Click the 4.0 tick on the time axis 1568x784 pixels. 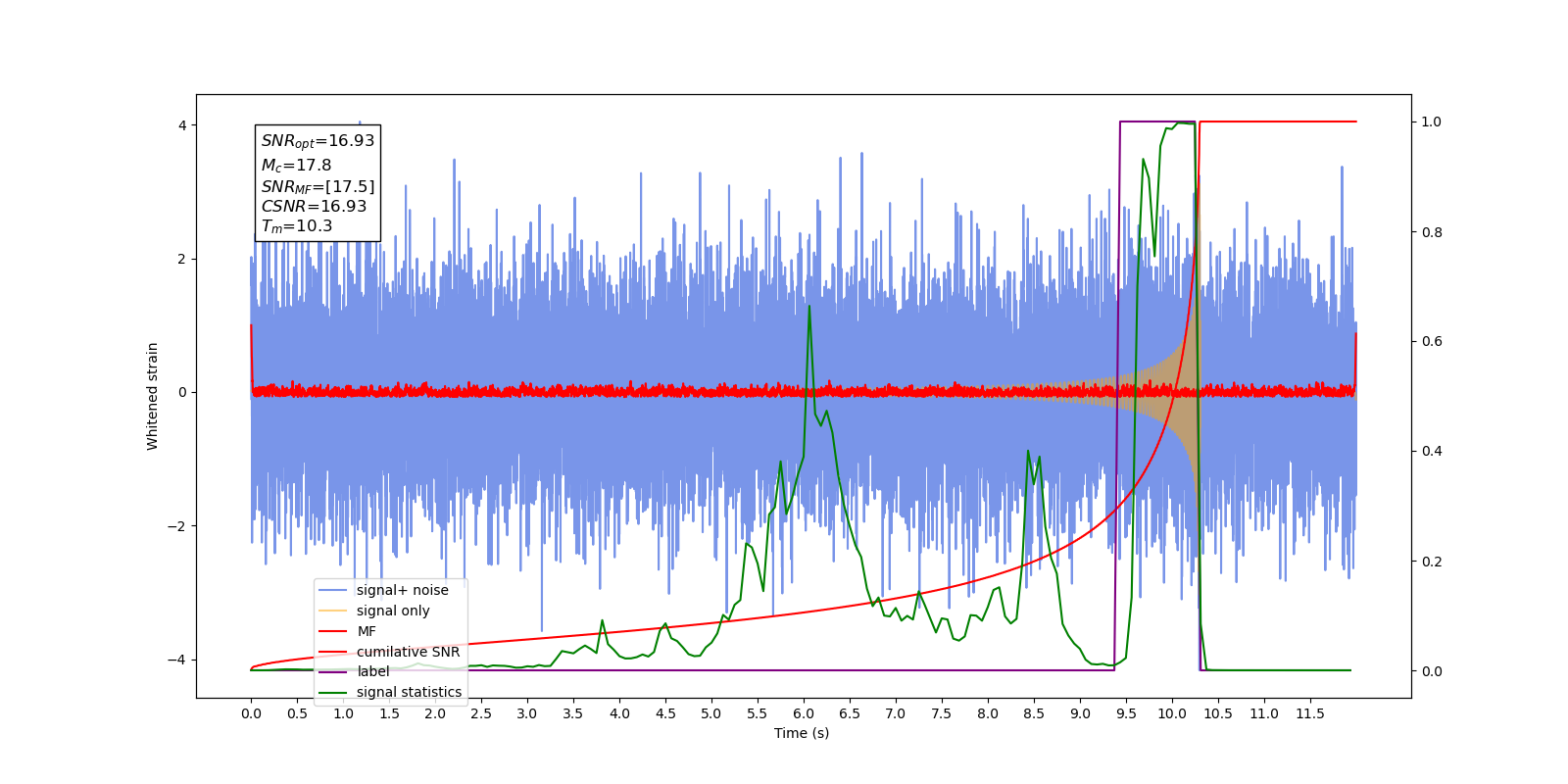coord(619,713)
